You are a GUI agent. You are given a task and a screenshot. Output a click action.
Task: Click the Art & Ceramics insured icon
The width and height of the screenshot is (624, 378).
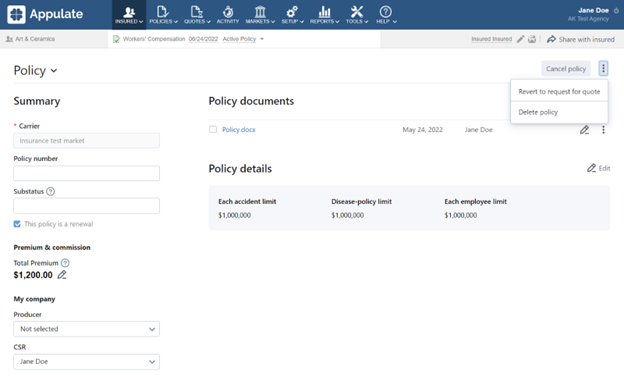9,39
